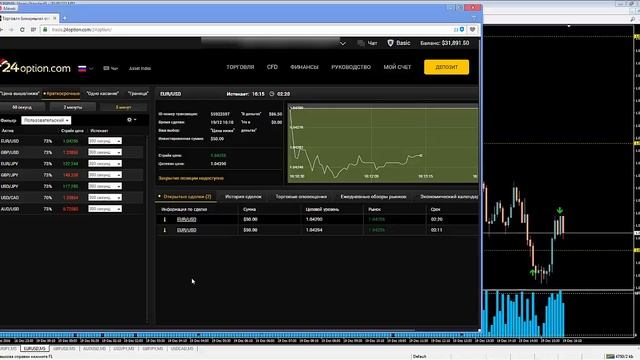The height and width of the screenshot is (360, 640).
Task: Open the speed dial grid icon
Action: point(33,29)
